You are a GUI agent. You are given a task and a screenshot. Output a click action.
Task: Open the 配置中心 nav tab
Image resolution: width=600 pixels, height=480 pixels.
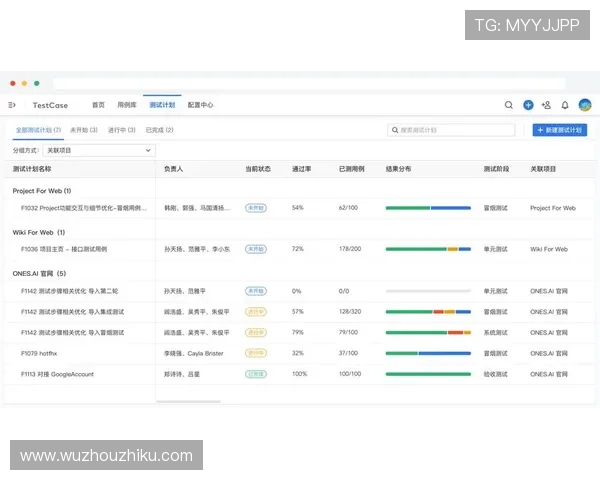tap(201, 105)
